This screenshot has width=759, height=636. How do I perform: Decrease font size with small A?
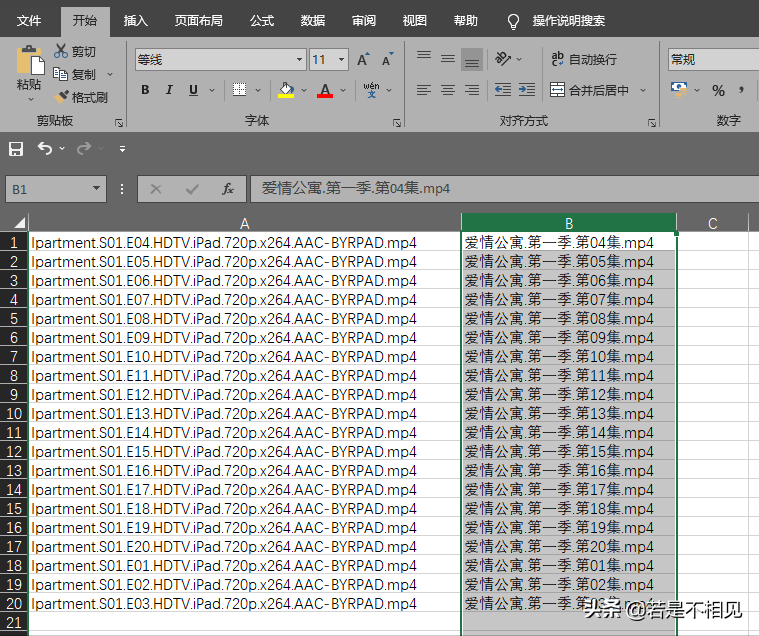387,60
